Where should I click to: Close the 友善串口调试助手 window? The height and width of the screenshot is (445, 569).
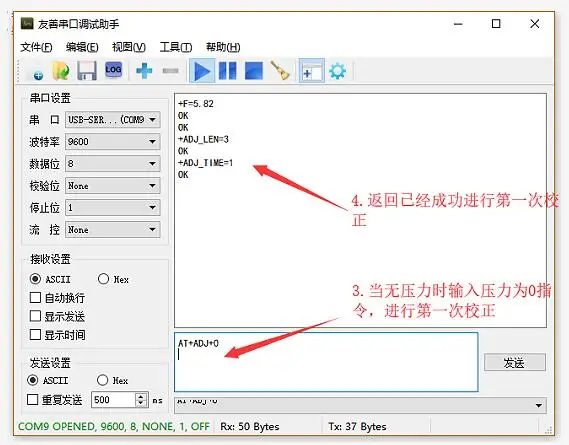tap(535, 24)
